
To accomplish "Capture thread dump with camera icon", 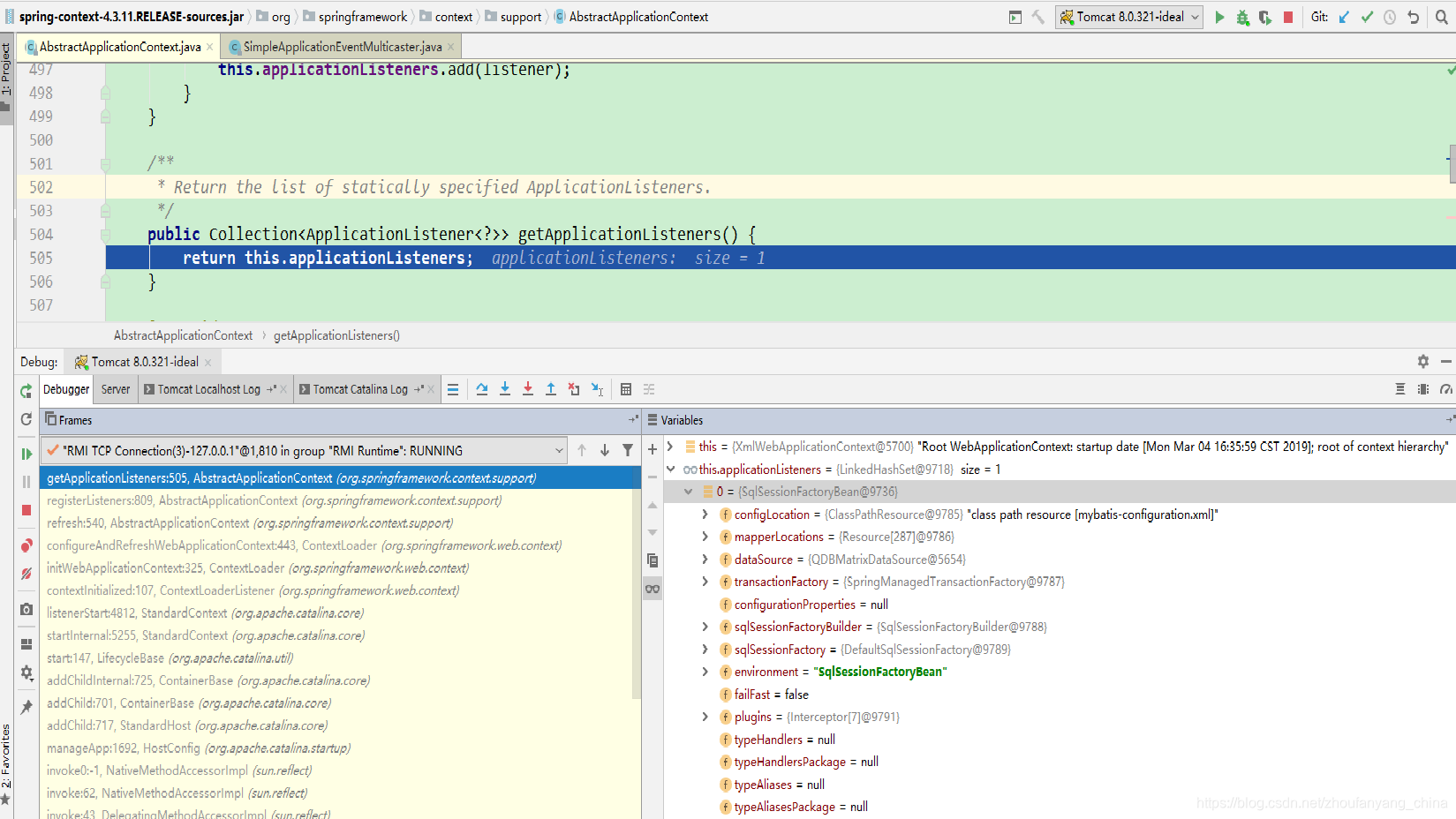I will point(26,609).
